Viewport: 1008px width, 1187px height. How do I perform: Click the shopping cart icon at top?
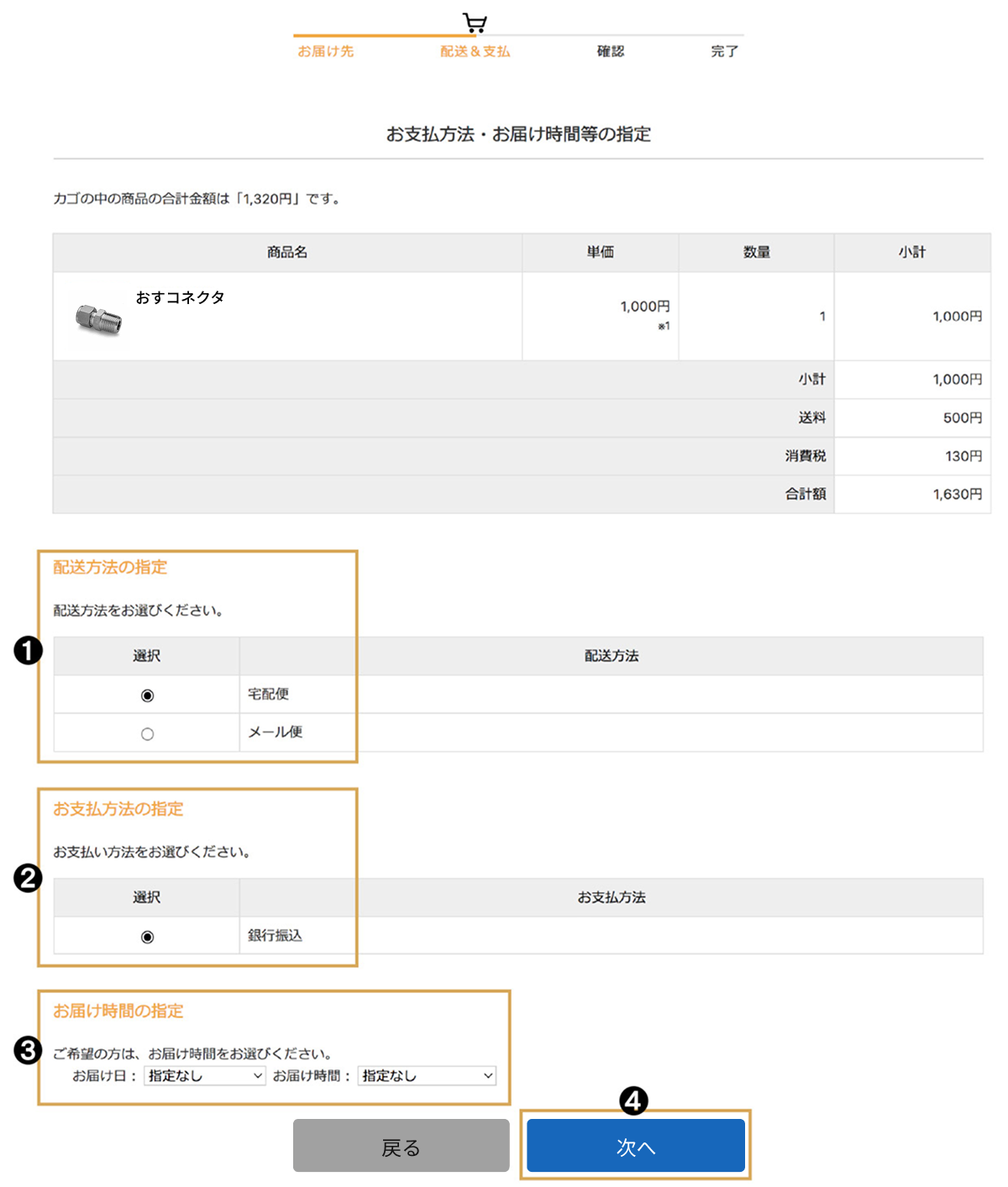(x=475, y=22)
